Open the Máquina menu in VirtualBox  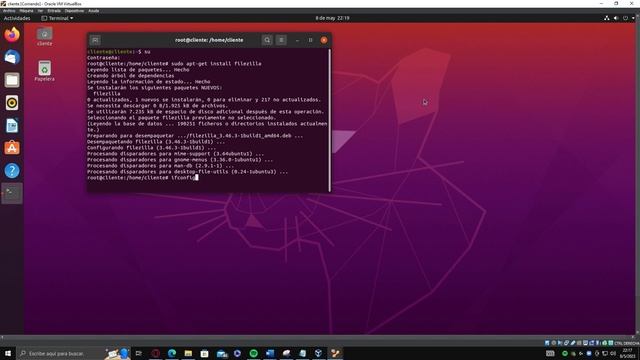(x=26, y=11)
